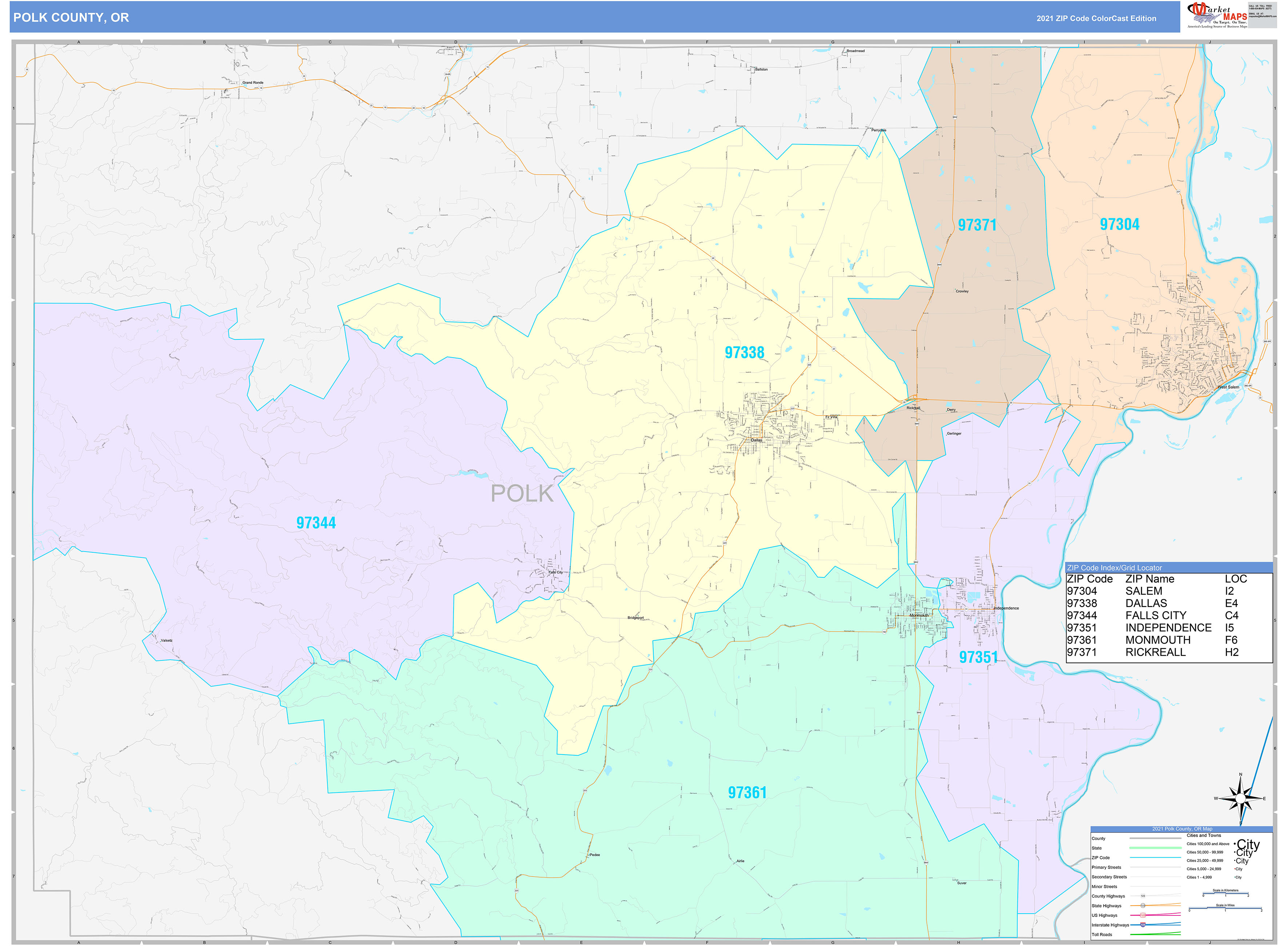The image size is (1288, 946).
Task: Click the Interstate Highways shield sample in the legend
Action: coord(1143,925)
